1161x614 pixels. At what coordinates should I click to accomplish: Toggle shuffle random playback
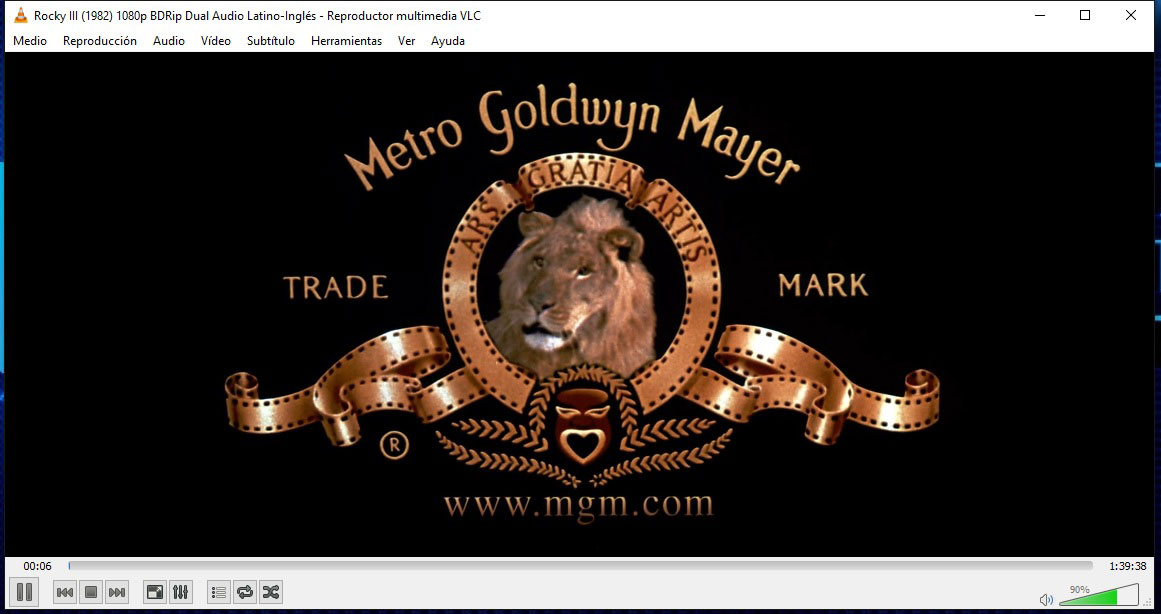coord(271,592)
